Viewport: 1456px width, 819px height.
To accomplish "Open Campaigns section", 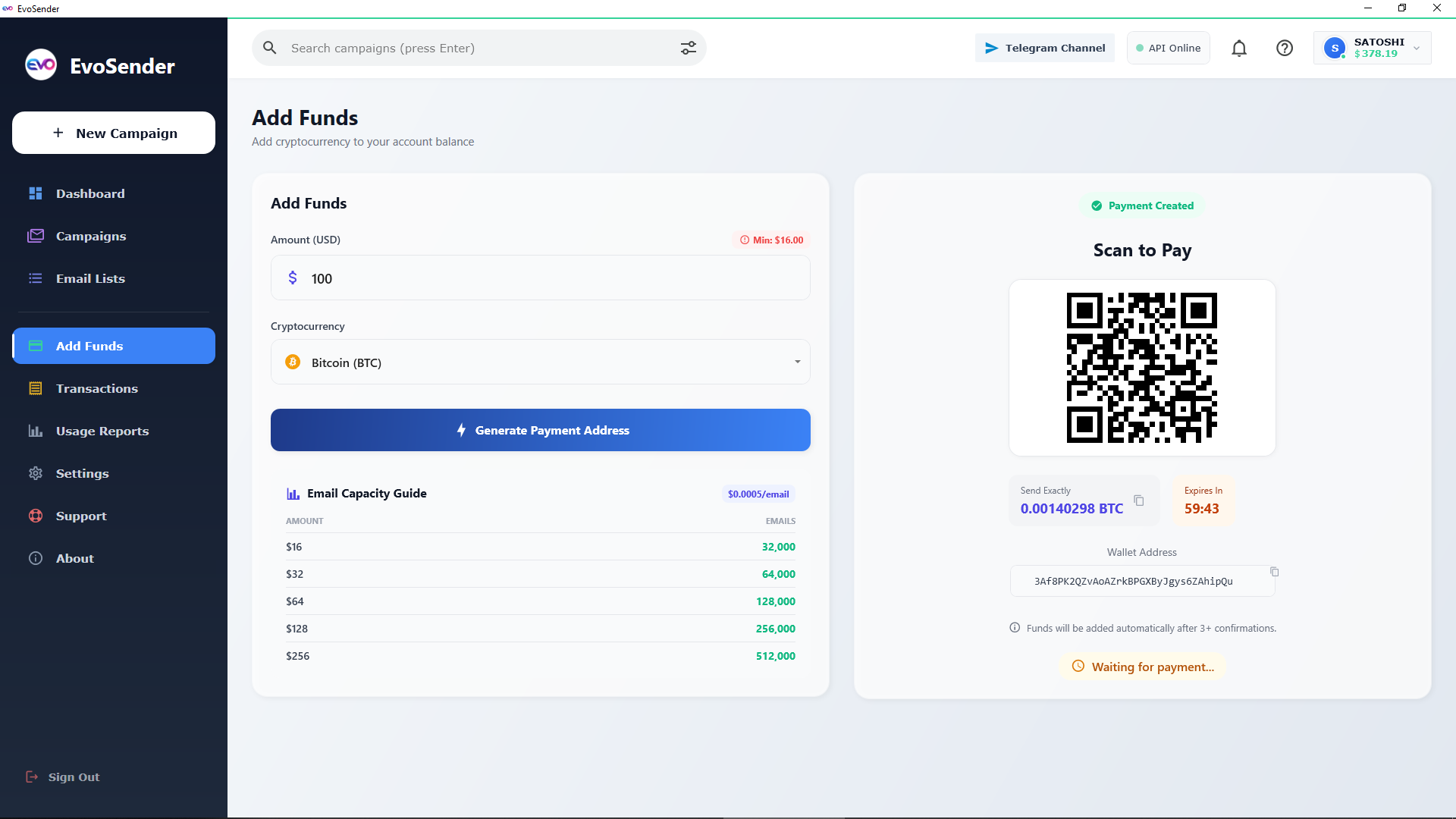I will (x=114, y=236).
